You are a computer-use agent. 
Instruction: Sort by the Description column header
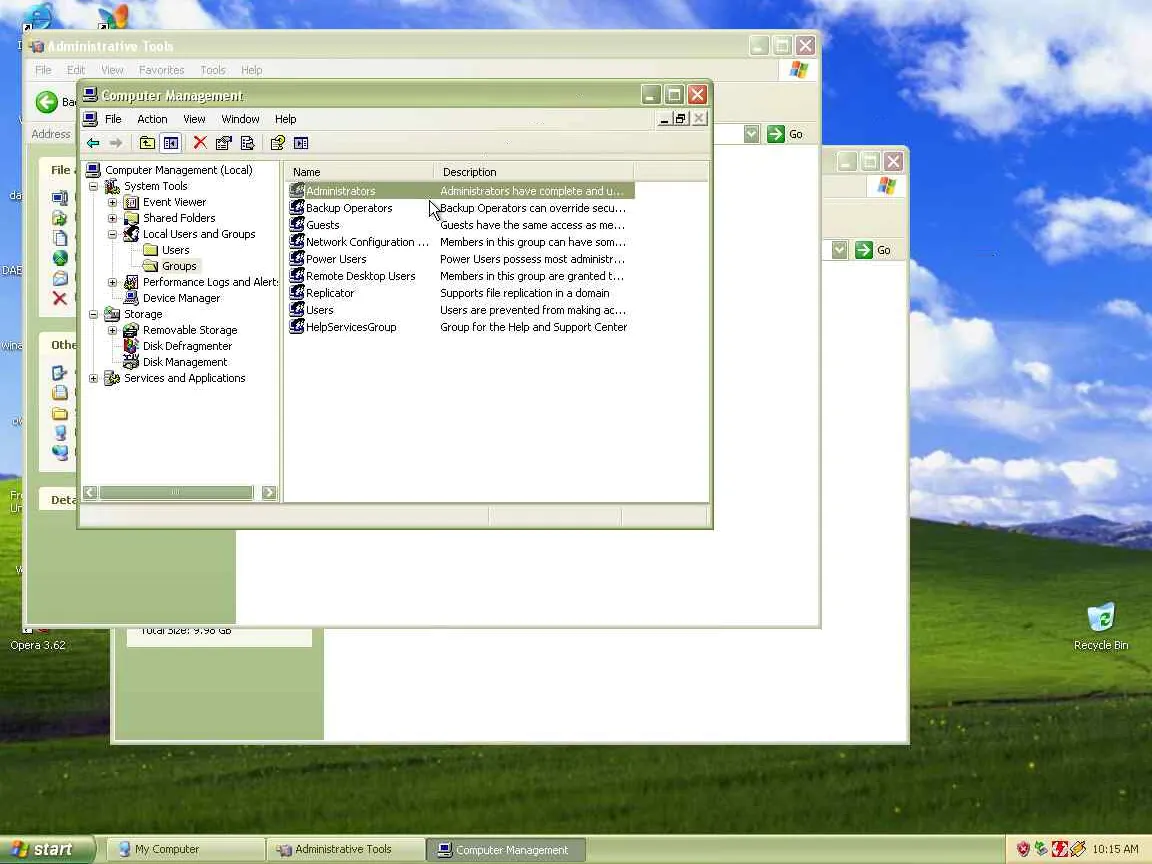(x=534, y=172)
